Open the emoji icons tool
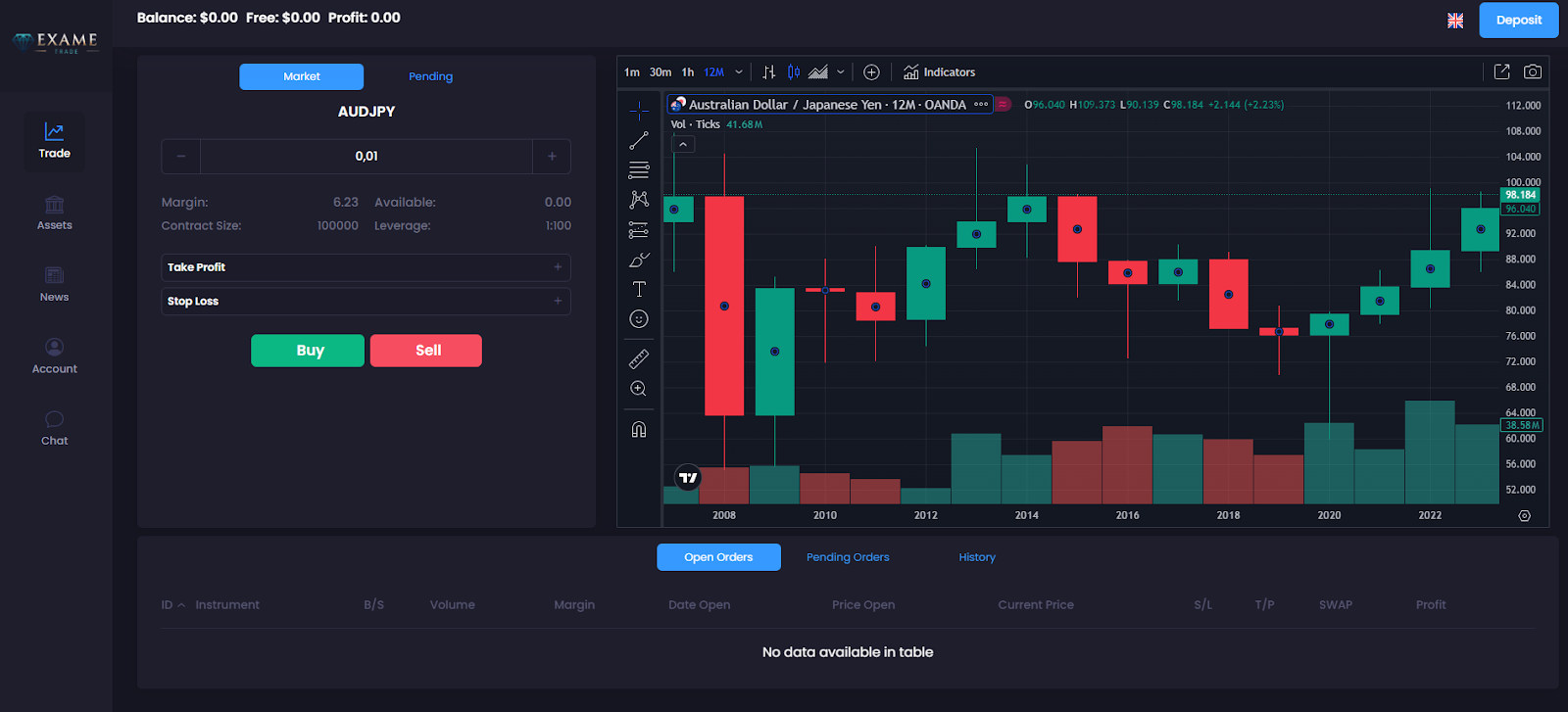The width and height of the screenshot is (1568, 712). pyautogui.click(x=639, y=319)
